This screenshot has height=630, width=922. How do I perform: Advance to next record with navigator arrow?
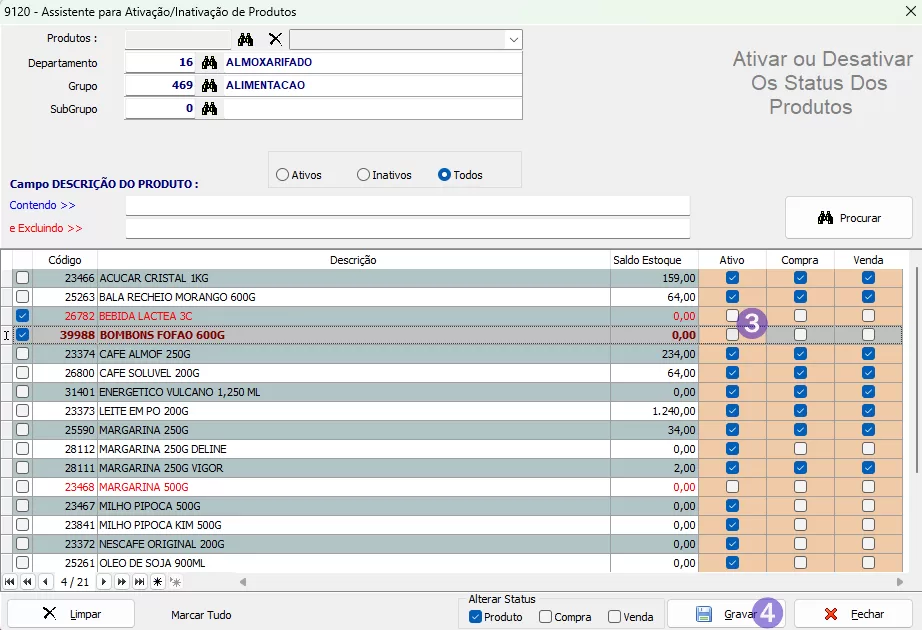[x=104, y=581]
